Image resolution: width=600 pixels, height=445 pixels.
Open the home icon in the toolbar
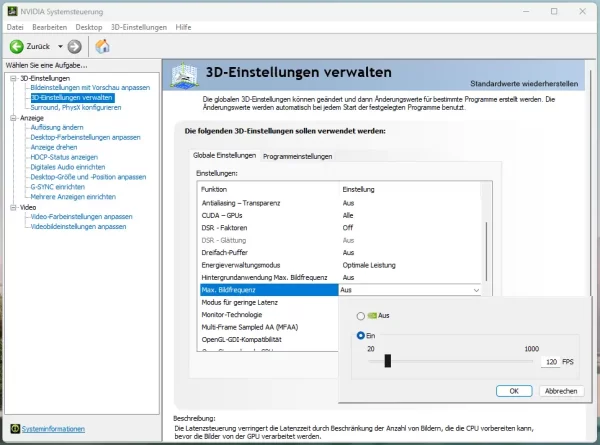click(x=102, y=46)
